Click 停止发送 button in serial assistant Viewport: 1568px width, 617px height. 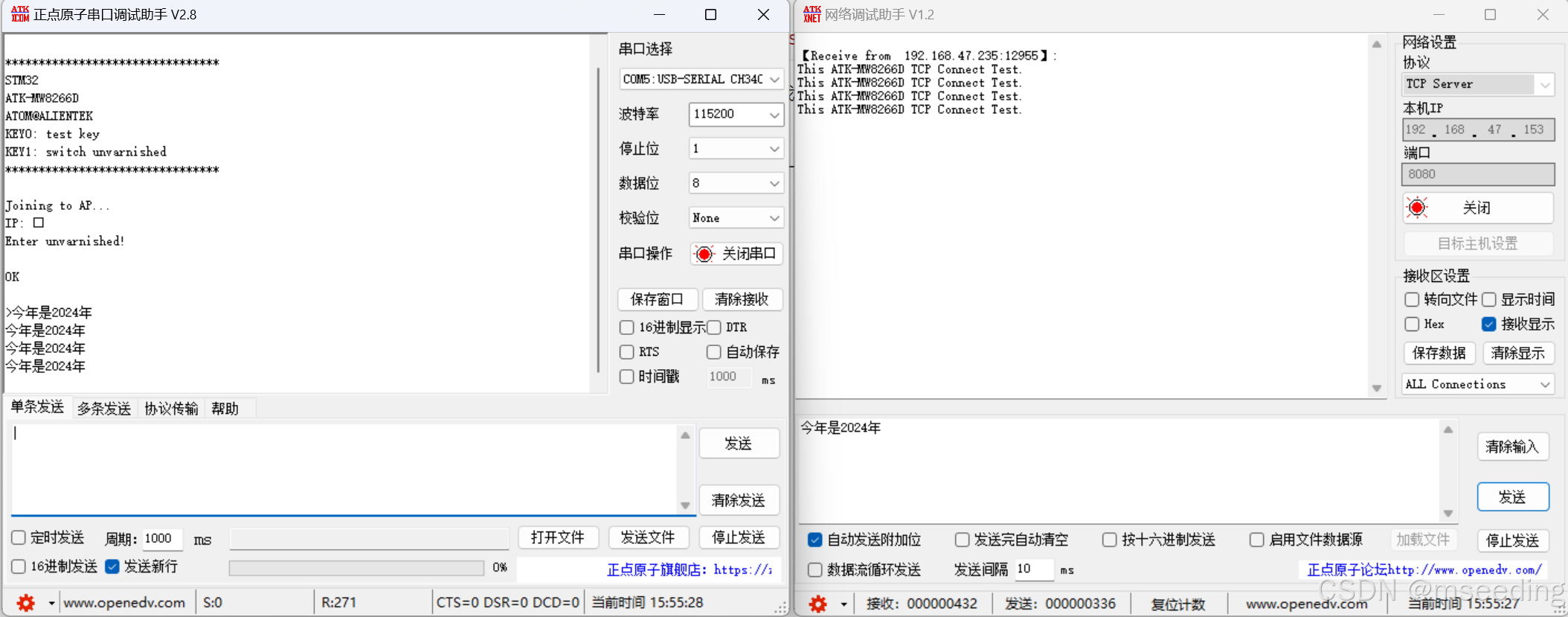click(x=739, y=537)
